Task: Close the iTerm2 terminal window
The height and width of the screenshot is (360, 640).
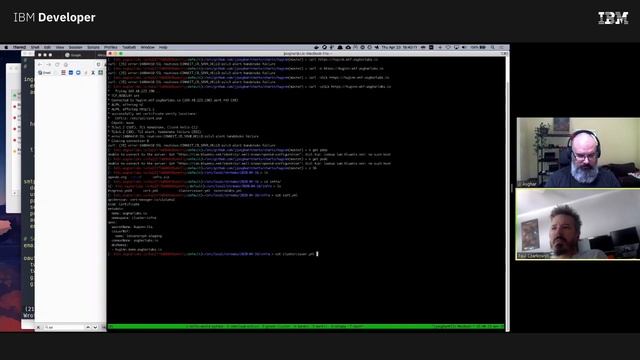Action: click(x=110, y=53)
